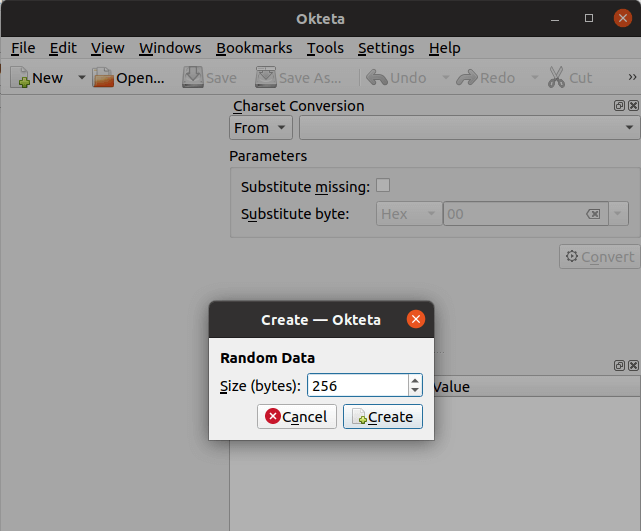Click the Value column header
This screenshot has height=531, width=641.
point(537,386)
